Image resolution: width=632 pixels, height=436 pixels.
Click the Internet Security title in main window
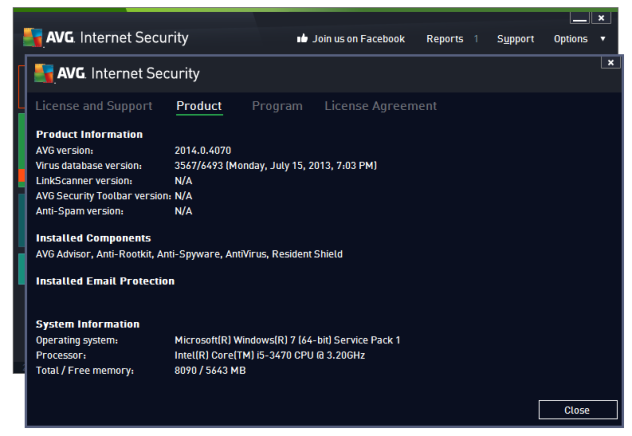coord(134,37)
